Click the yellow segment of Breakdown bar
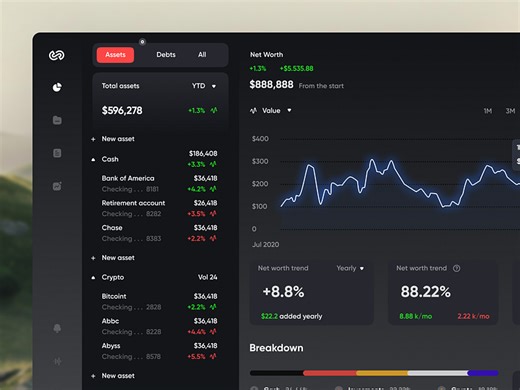The height and width of the screenshot is (390, 520). [382, 373]
